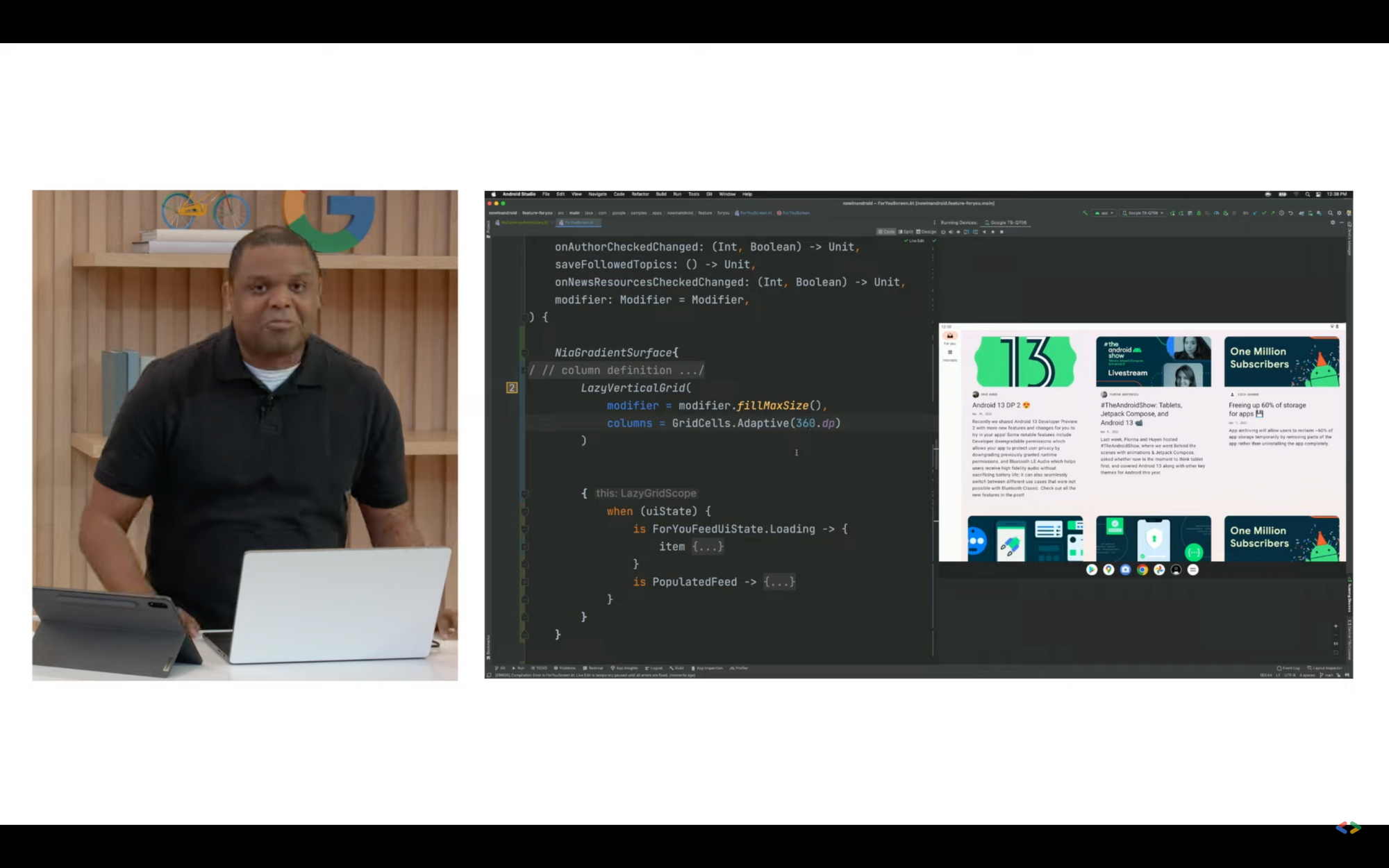Select the Google TB-Q706 running device tab
Viewport: 1389px width, 868px height.
1005,223
